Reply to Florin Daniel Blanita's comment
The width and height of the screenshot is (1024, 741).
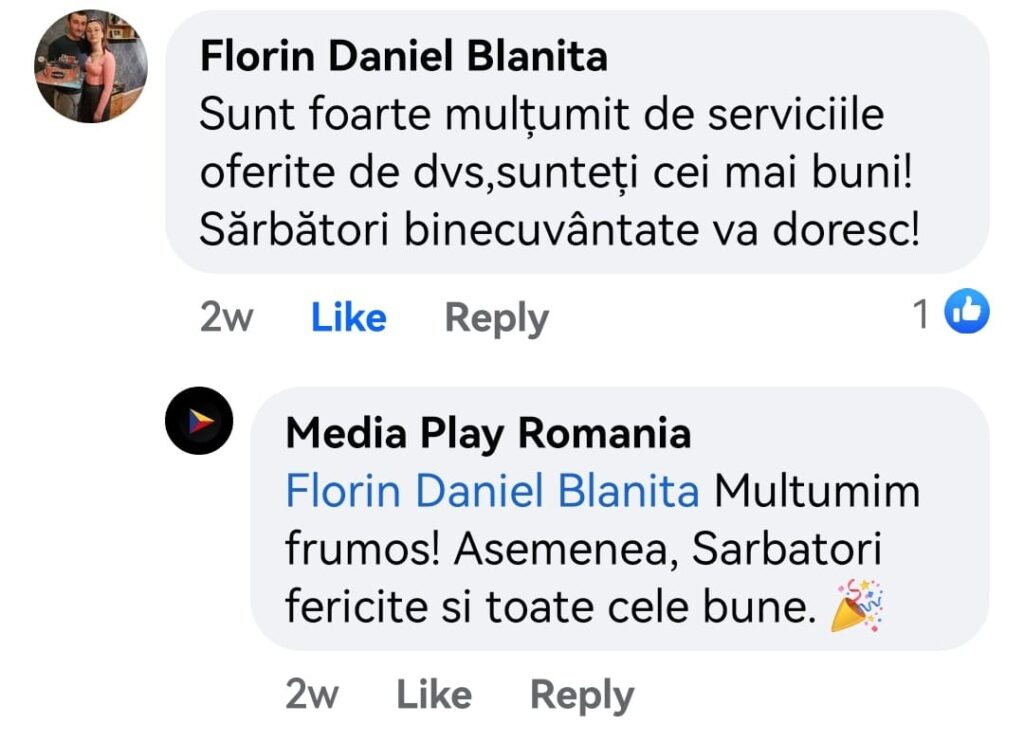pyautogui.click(x=496, y=317)
